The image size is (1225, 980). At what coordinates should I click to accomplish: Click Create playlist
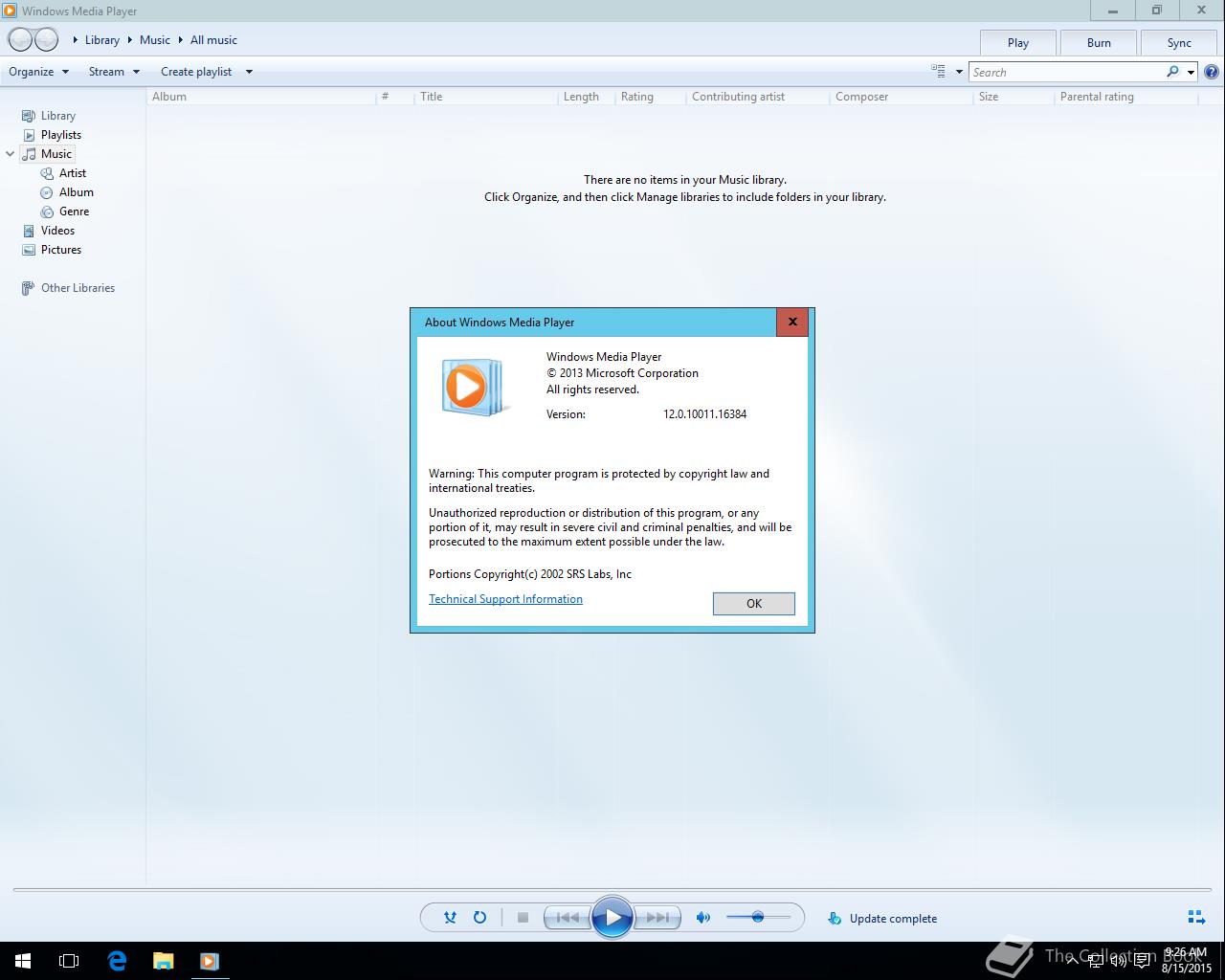point(196,72)
